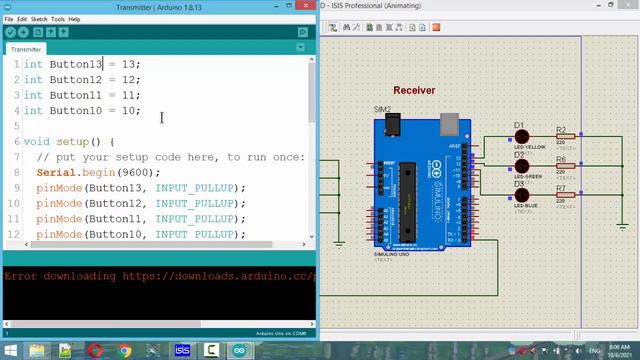Save the sketch with the down-arrow icon

pos(63,32)
